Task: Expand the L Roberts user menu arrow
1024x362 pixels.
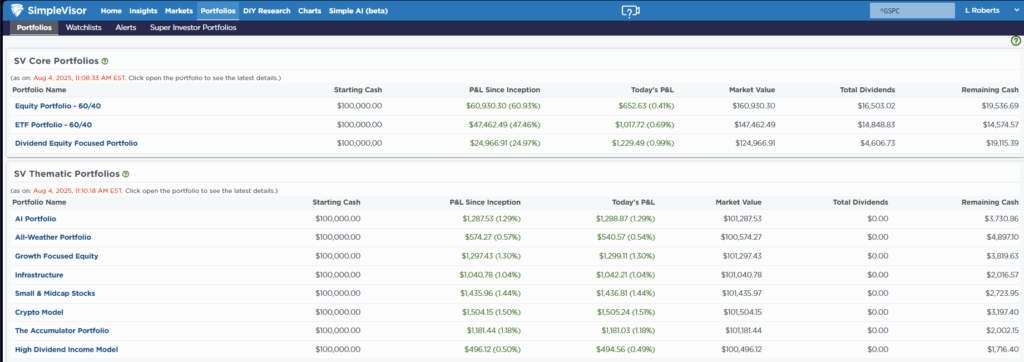Action: click(1016, 10)
